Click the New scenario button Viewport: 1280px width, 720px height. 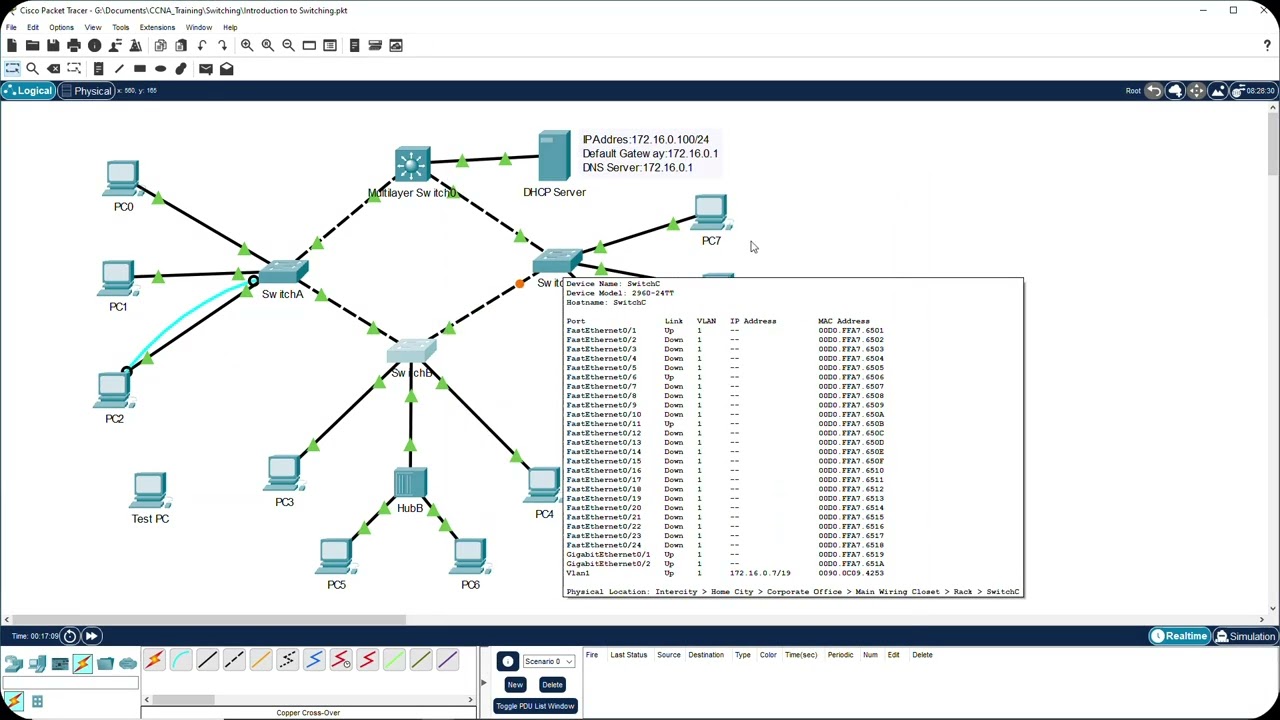pos(515,684)
